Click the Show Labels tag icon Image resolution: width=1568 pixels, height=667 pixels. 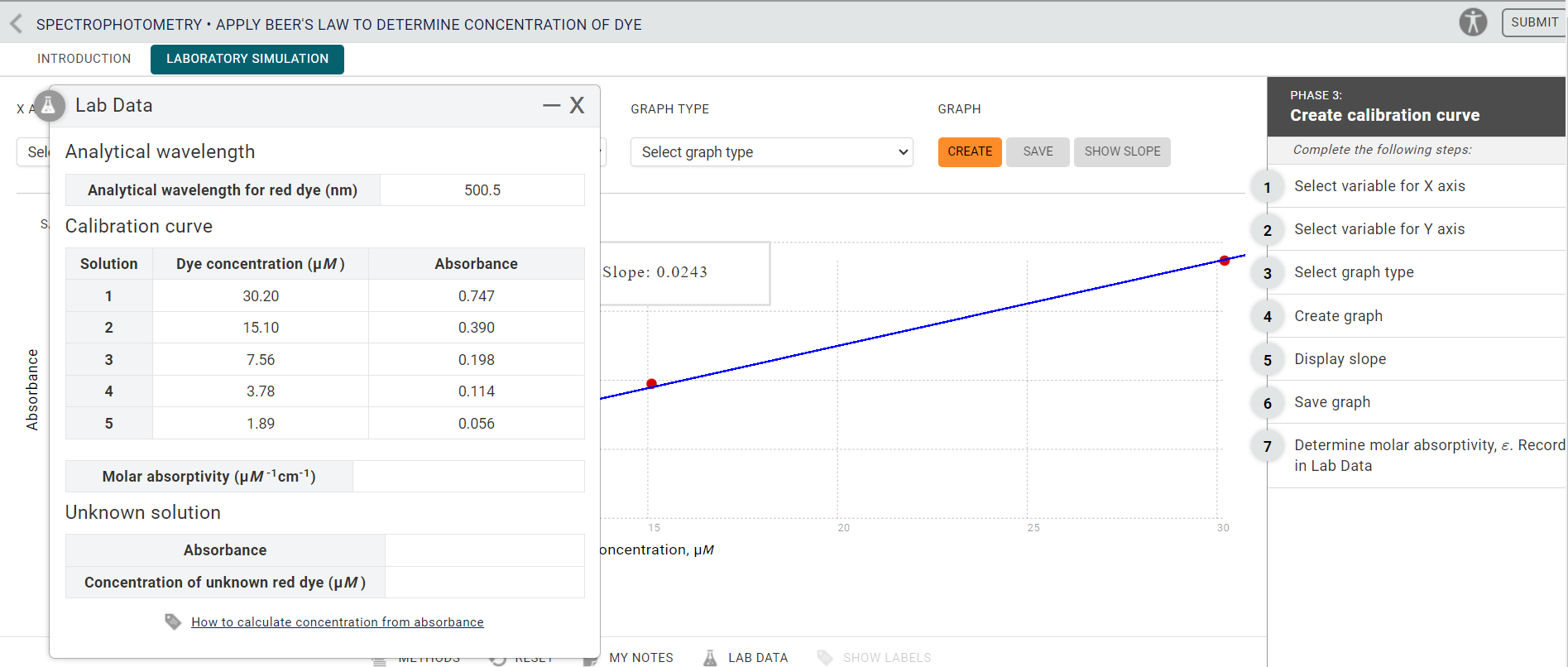tap(825, 658)
